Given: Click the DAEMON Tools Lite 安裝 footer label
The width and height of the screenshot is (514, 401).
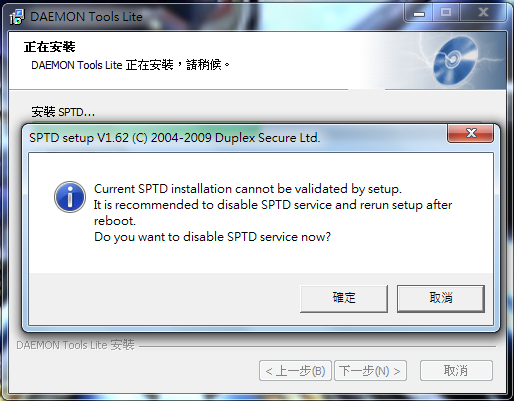Looking at the screenshot, I should pos(75,345).
